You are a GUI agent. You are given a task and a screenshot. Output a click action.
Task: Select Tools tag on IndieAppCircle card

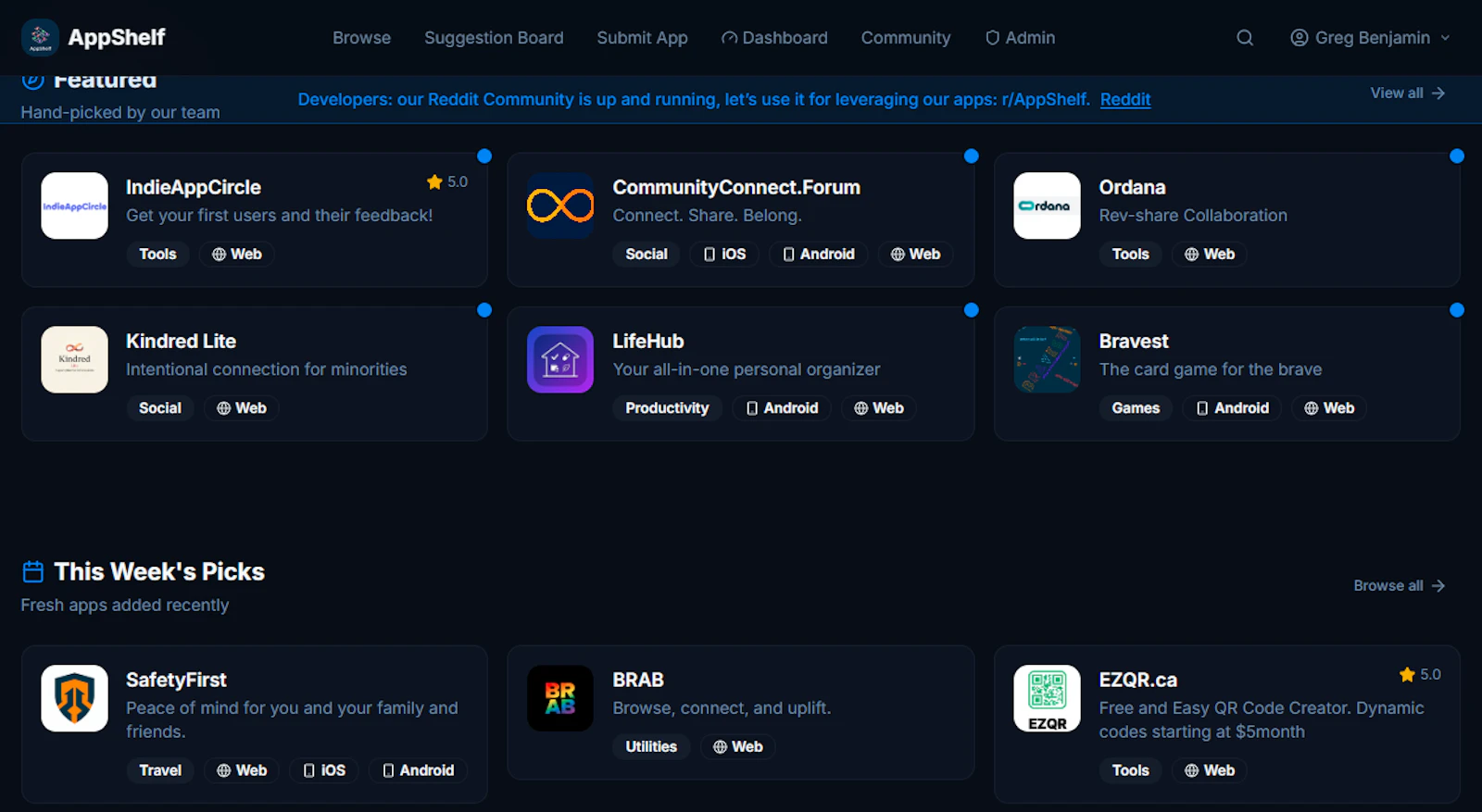157,254
